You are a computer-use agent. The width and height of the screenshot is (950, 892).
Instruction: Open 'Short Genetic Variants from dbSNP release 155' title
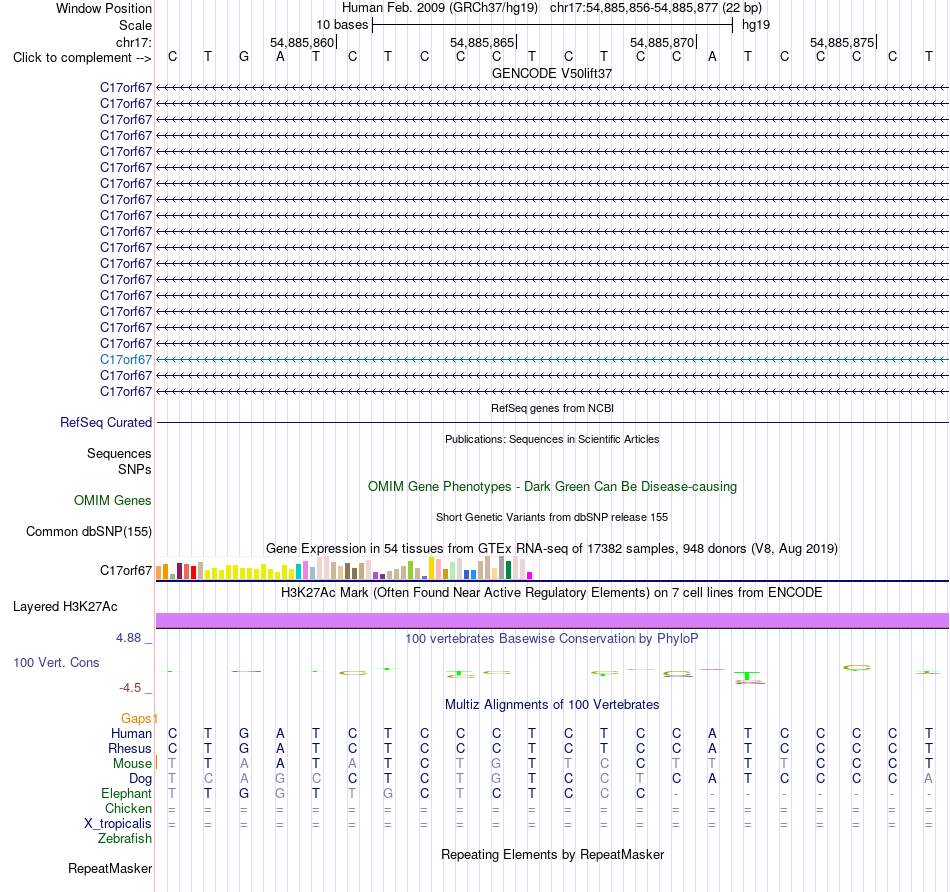[x=552, y=518]
